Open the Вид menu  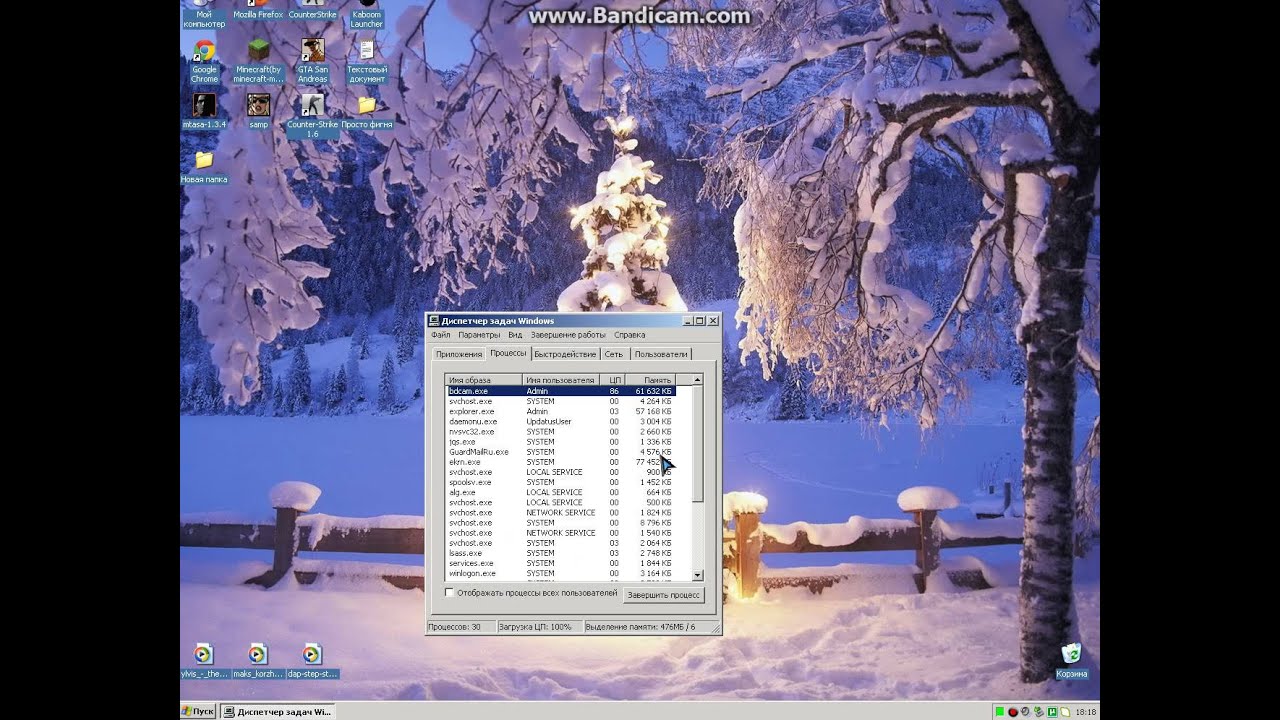(x=515, y=335)
